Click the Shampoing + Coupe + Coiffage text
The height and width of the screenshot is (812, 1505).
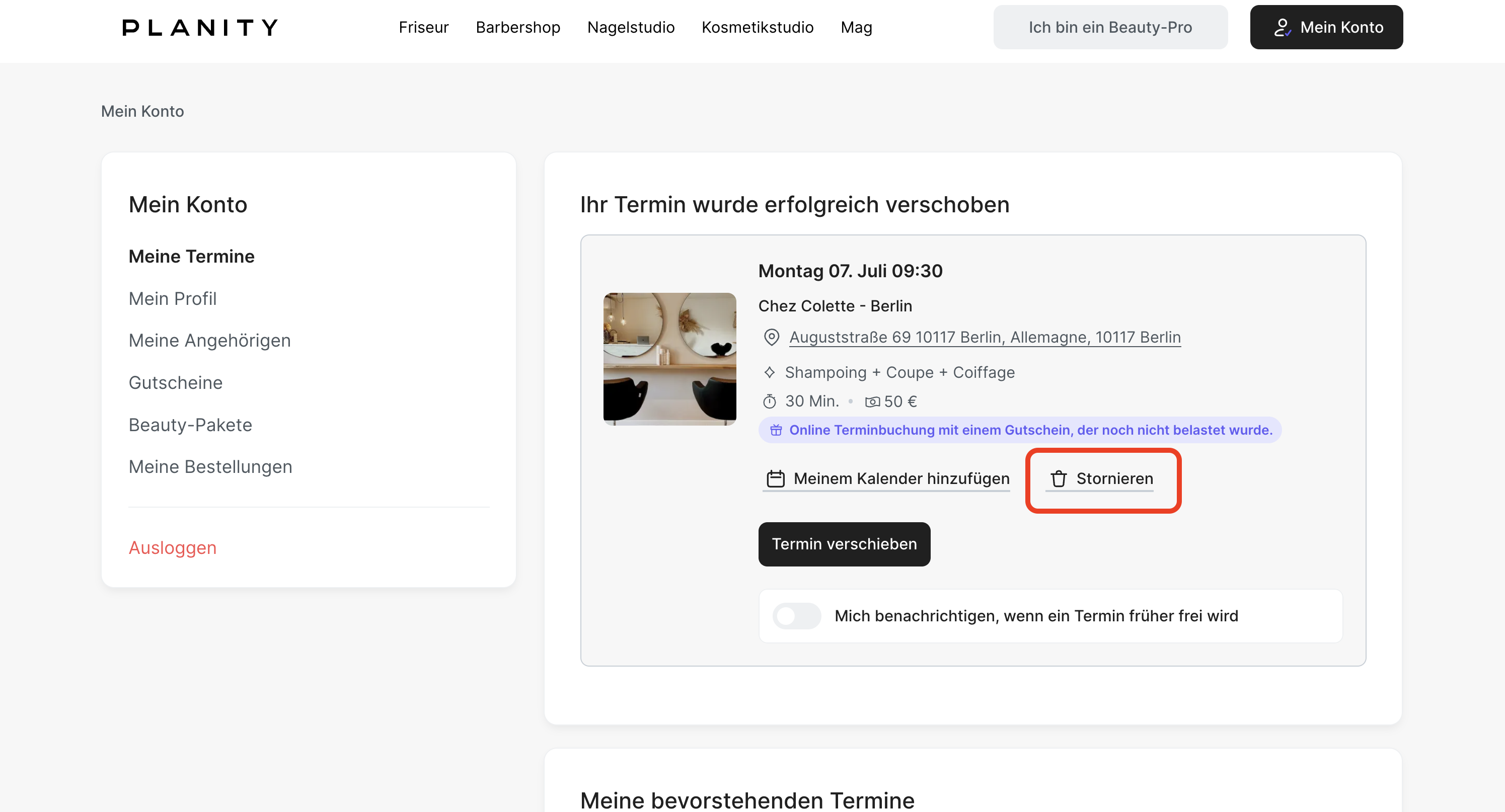900,372
